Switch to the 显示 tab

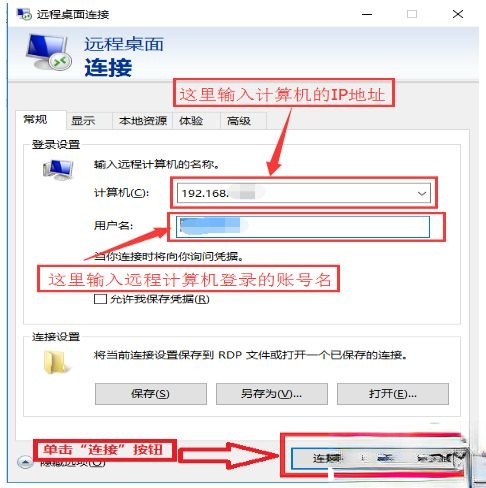[x=83, y=121]
